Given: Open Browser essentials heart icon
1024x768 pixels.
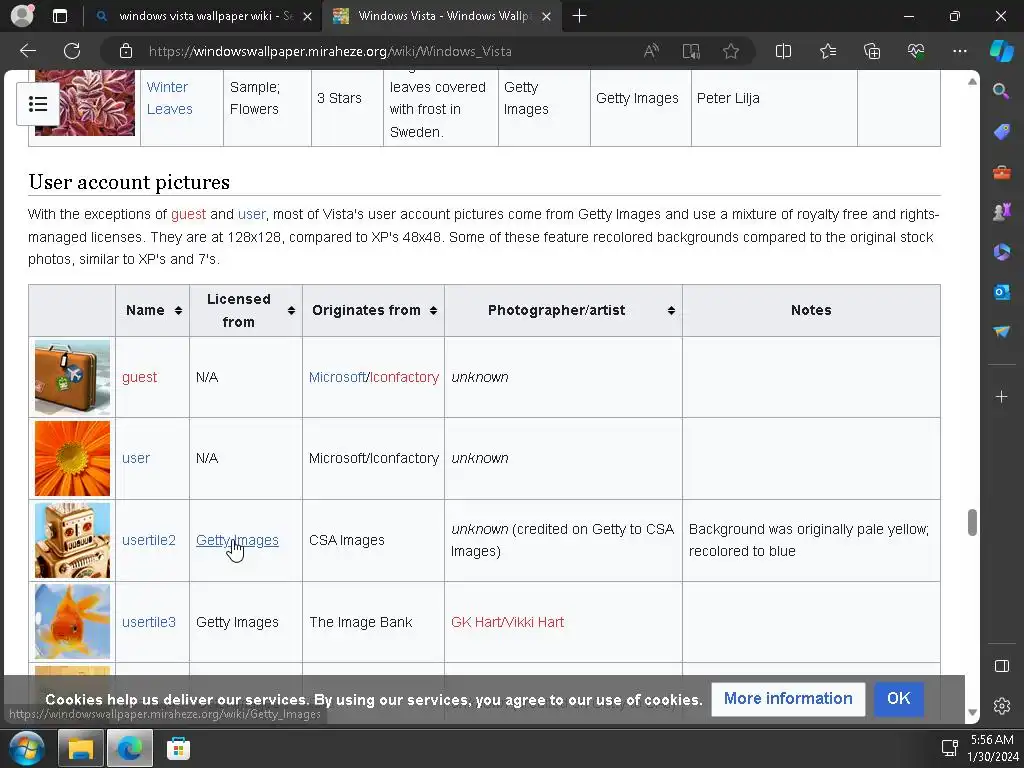Looking at the screenshot, I should (916, 51).
